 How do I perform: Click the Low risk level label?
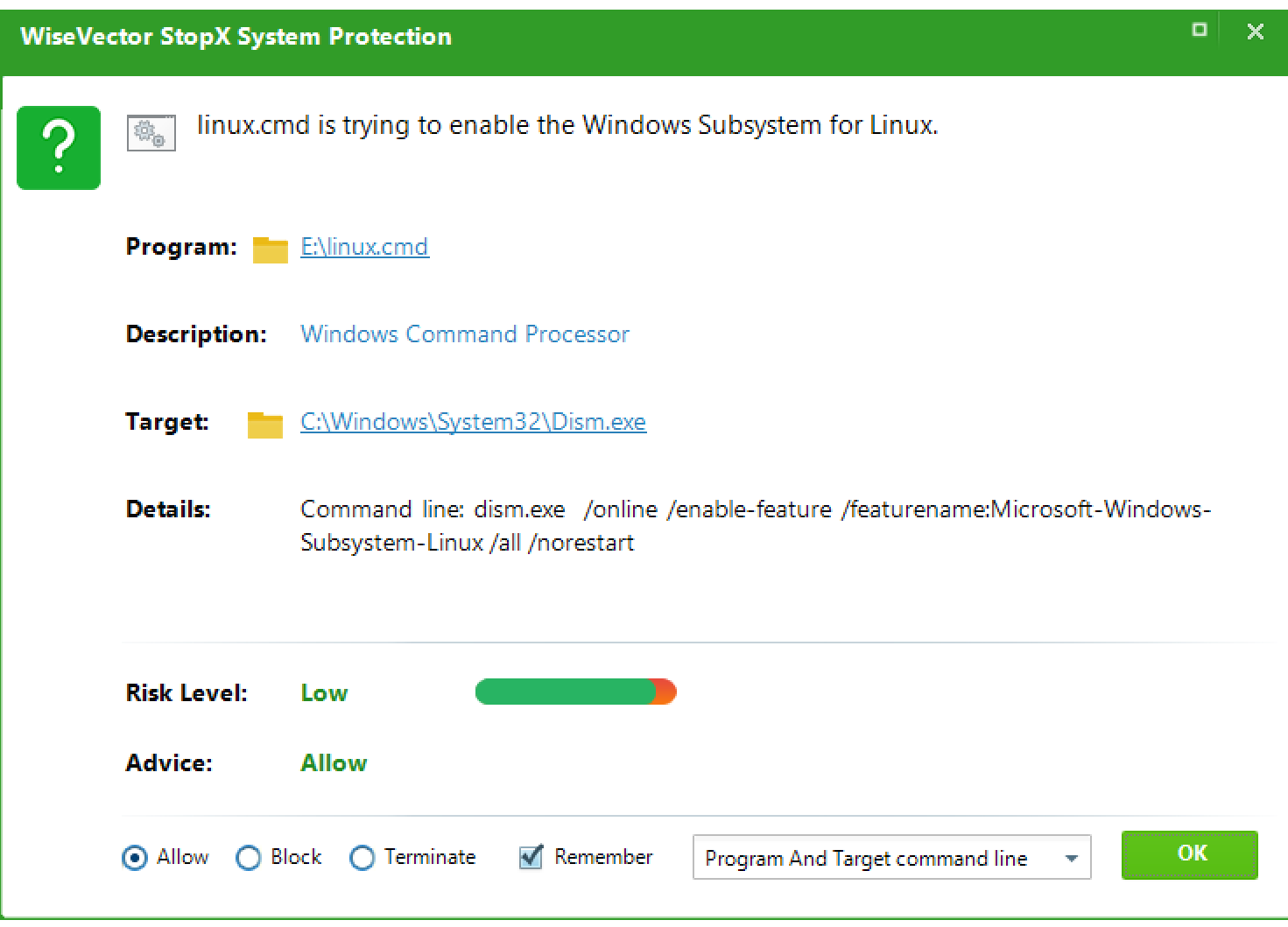[x=324, y=693]
